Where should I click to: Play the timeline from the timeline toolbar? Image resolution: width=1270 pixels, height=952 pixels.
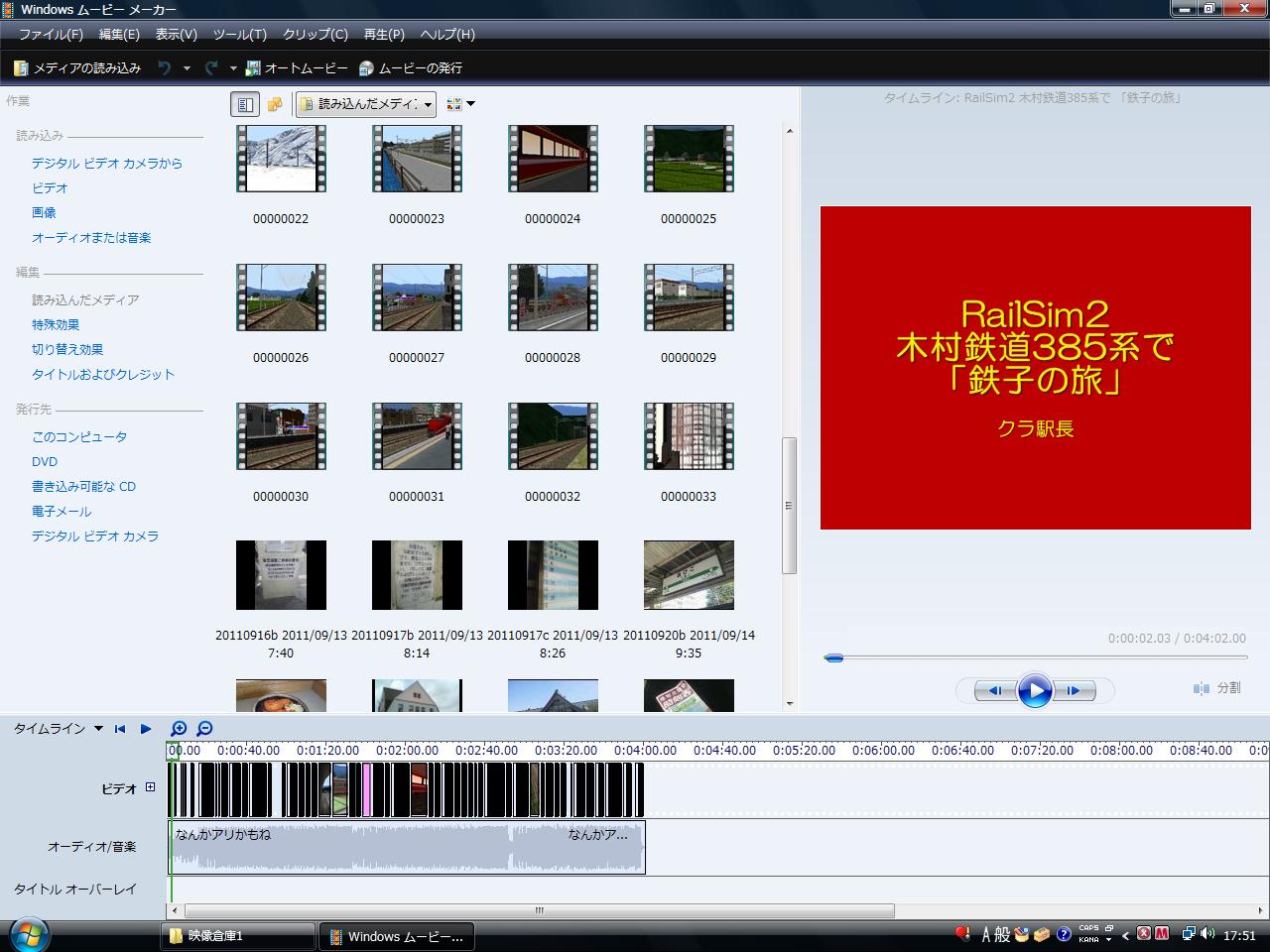[x=146, y=729]
